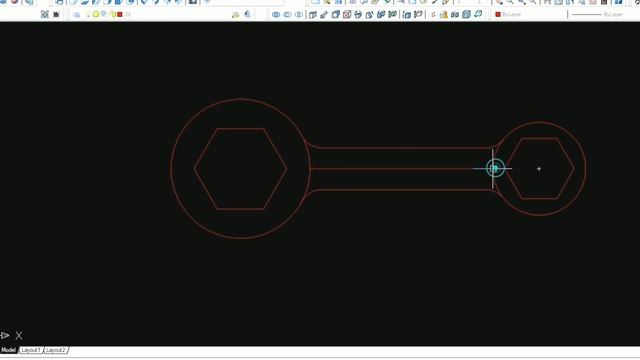
Task: Open the layer list dropdown
Action: [x=157, y=15]
